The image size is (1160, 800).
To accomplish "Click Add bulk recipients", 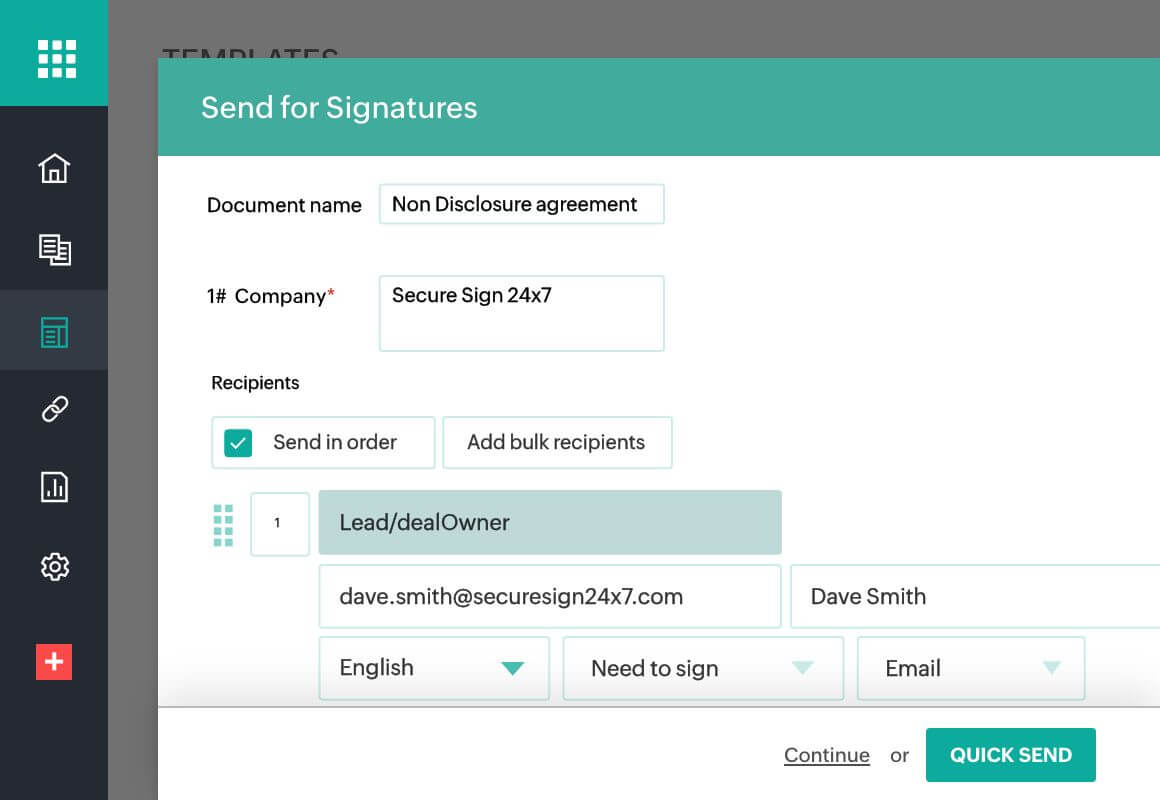I will click(557, 442).
